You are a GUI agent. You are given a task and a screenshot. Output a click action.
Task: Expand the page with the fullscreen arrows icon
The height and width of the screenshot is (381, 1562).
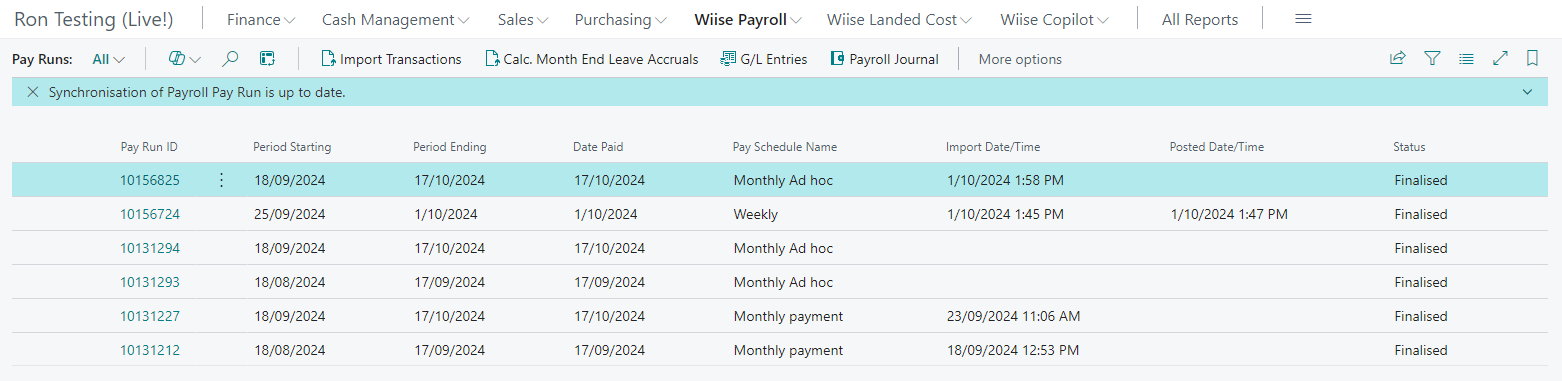(1500, 59)
